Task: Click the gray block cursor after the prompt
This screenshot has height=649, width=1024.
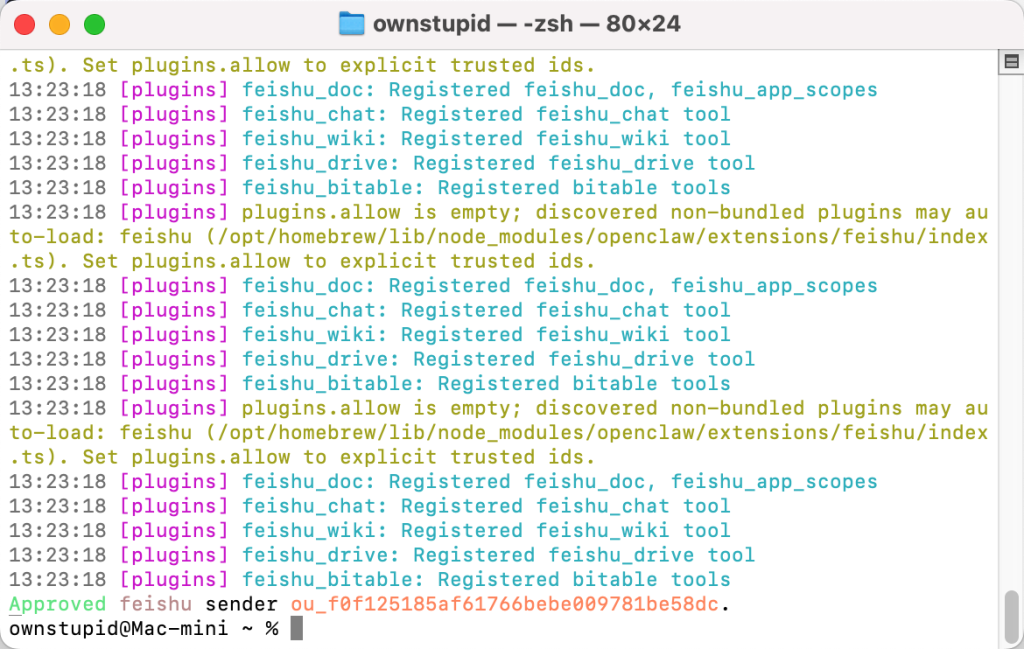Action: coord(297,629)
